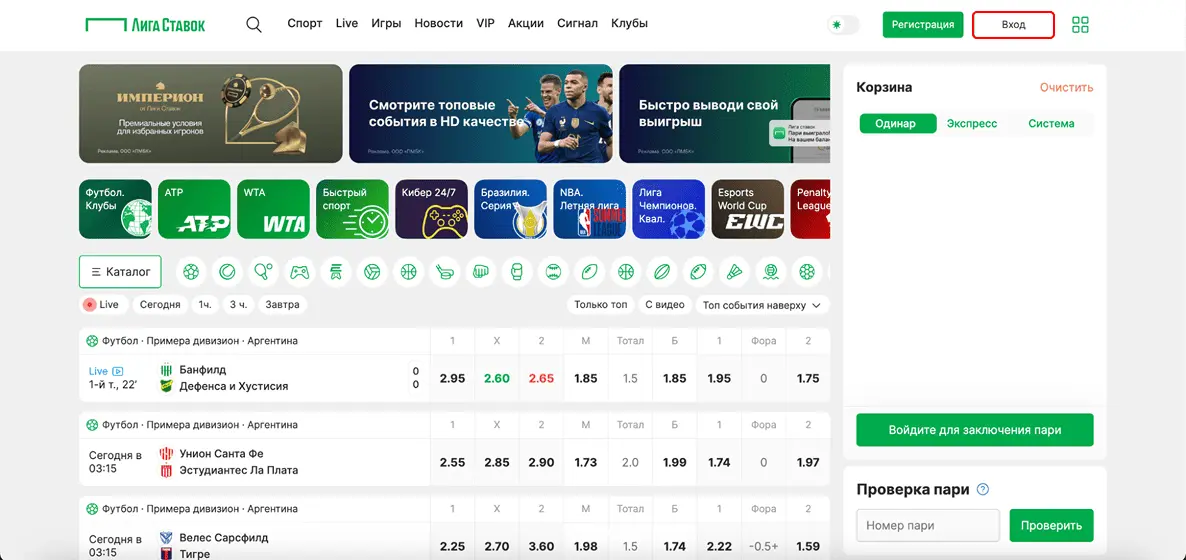The width and height of the screenshot is (1186, 560).
Task: Click the Очистить link in Корзина
Action: 1066,87
